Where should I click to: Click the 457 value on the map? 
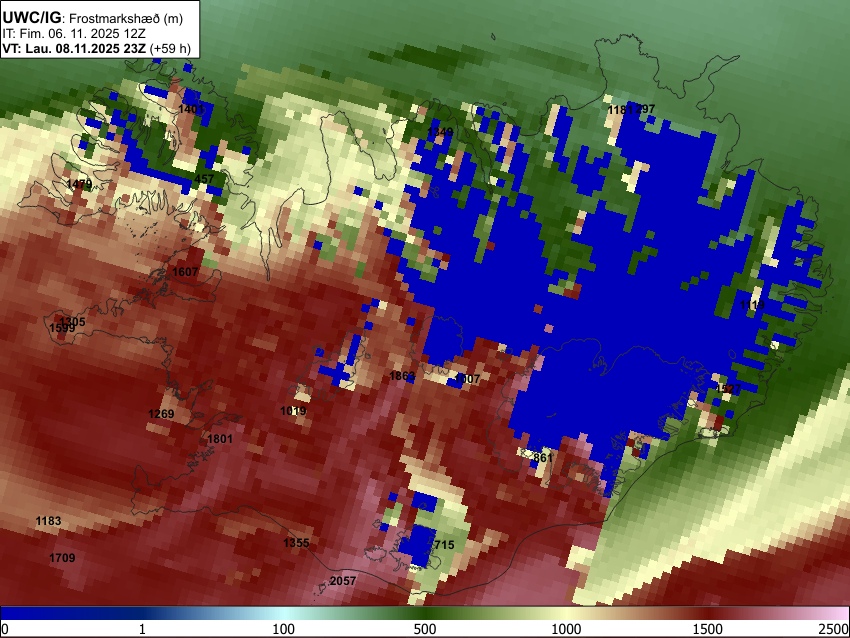click(x=204, y=179)
